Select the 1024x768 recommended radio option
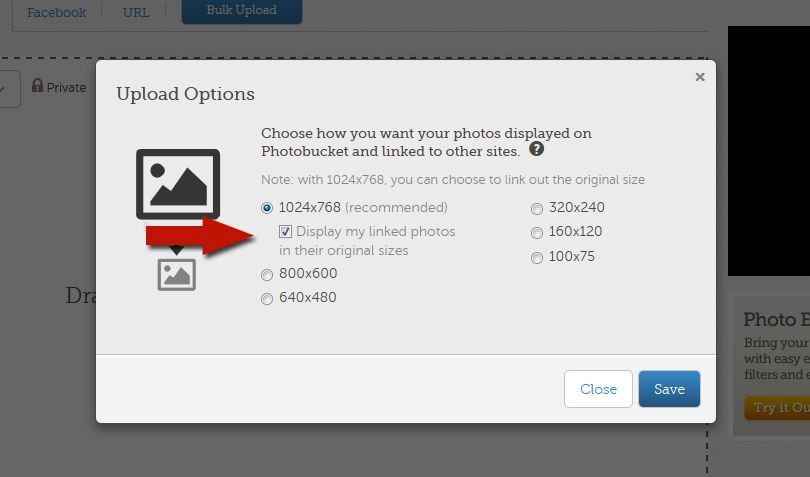 [x=267, y=208]
